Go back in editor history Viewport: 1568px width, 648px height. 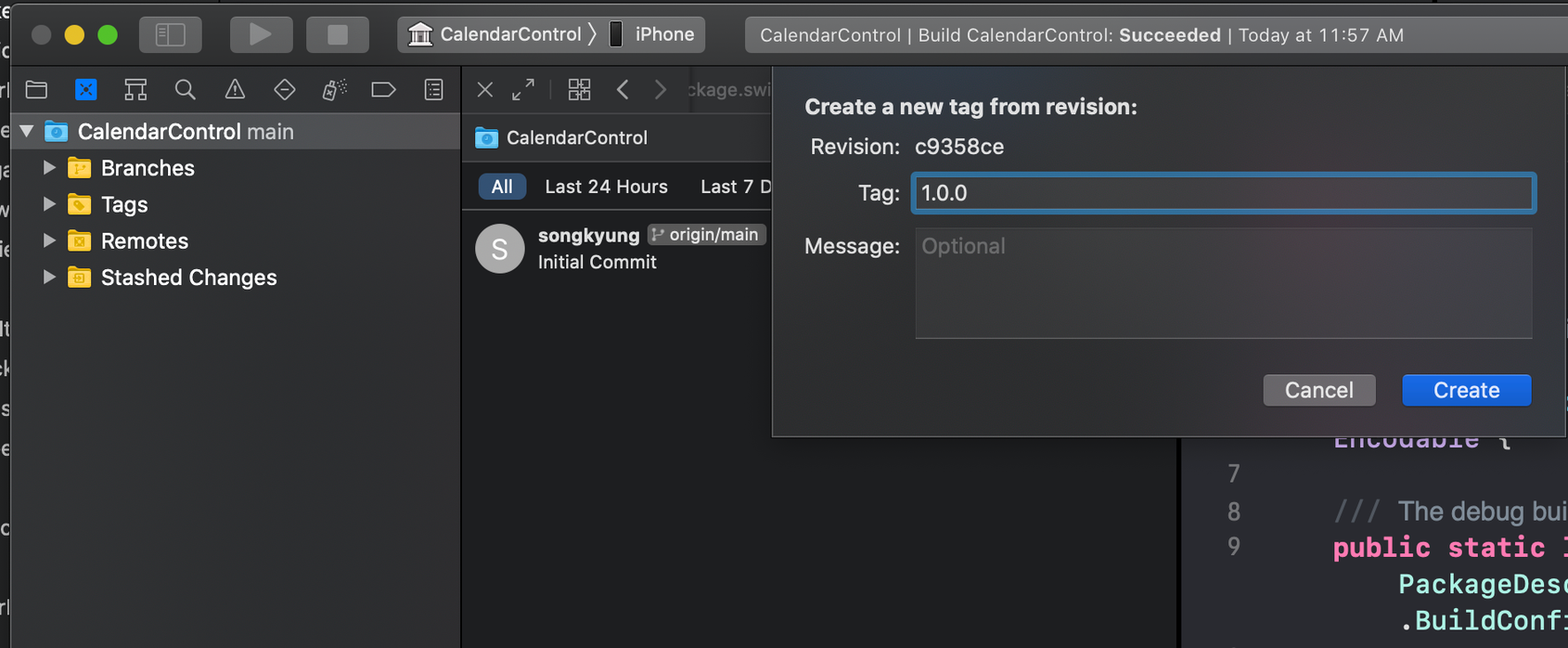(x=623, y=90)
